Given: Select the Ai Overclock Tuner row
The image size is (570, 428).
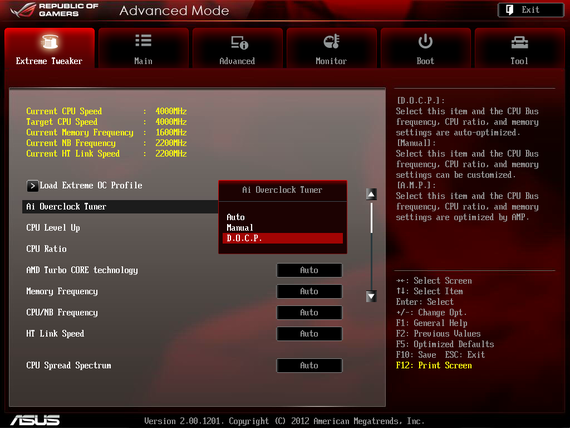Looking at the screenshot, I should [x=120, y=207].
